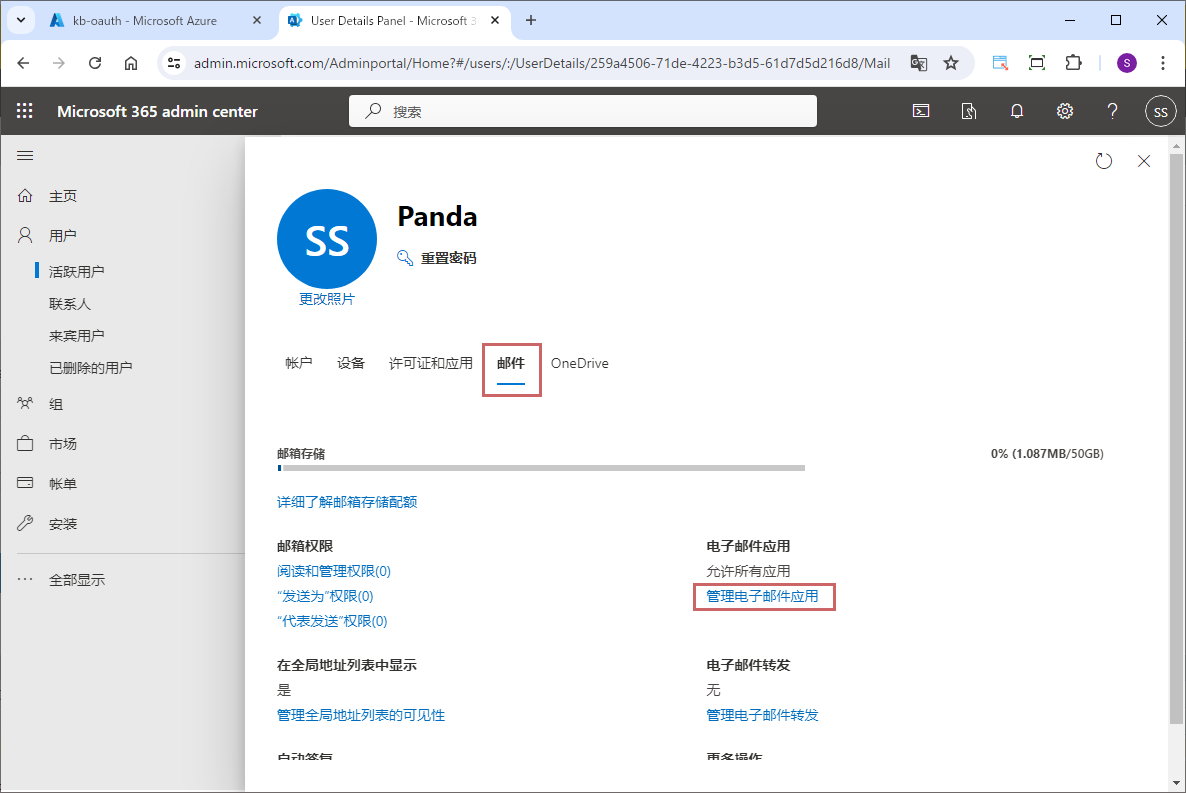Click 全部显示 to show all nav items
Screen dimensions: 1186x793
76,579
